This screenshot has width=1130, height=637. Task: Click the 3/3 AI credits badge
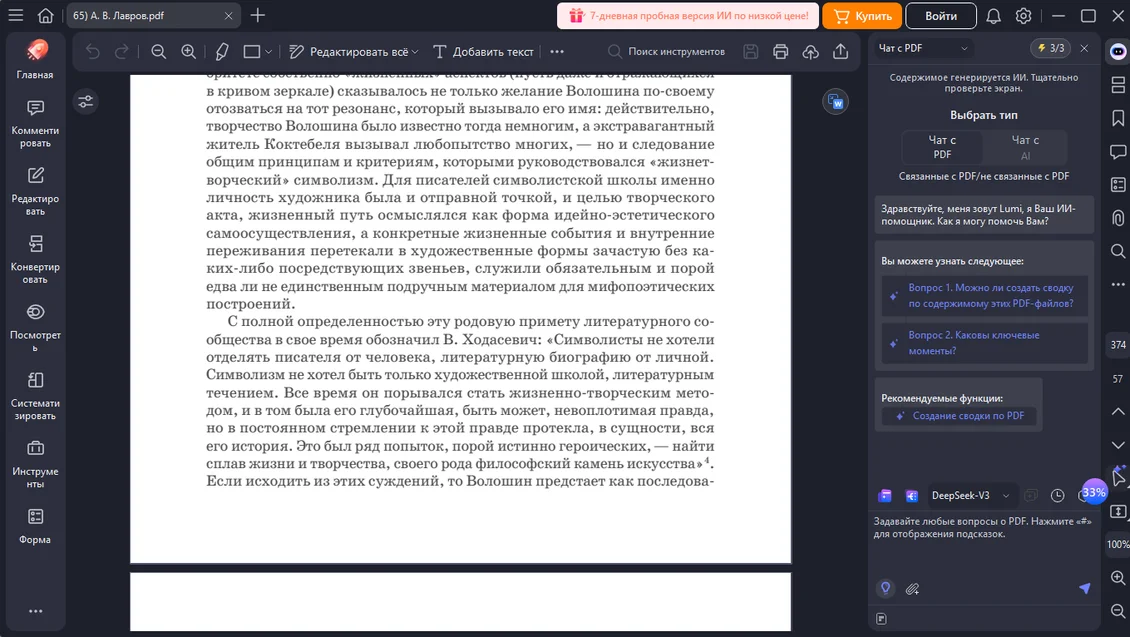(1051, 48)
